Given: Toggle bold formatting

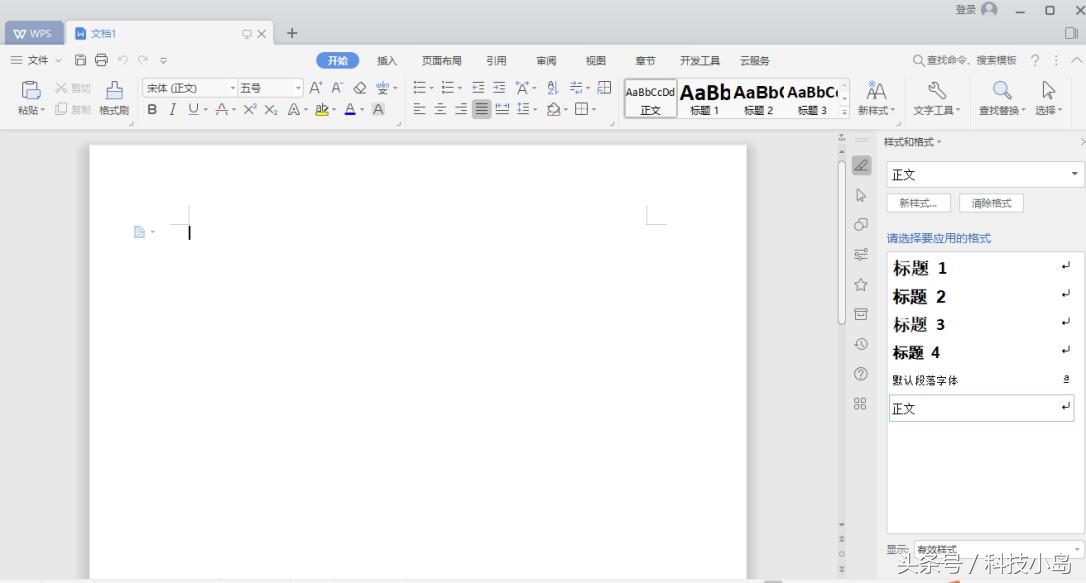Looking at the screenshot, I should coord(152,110).
